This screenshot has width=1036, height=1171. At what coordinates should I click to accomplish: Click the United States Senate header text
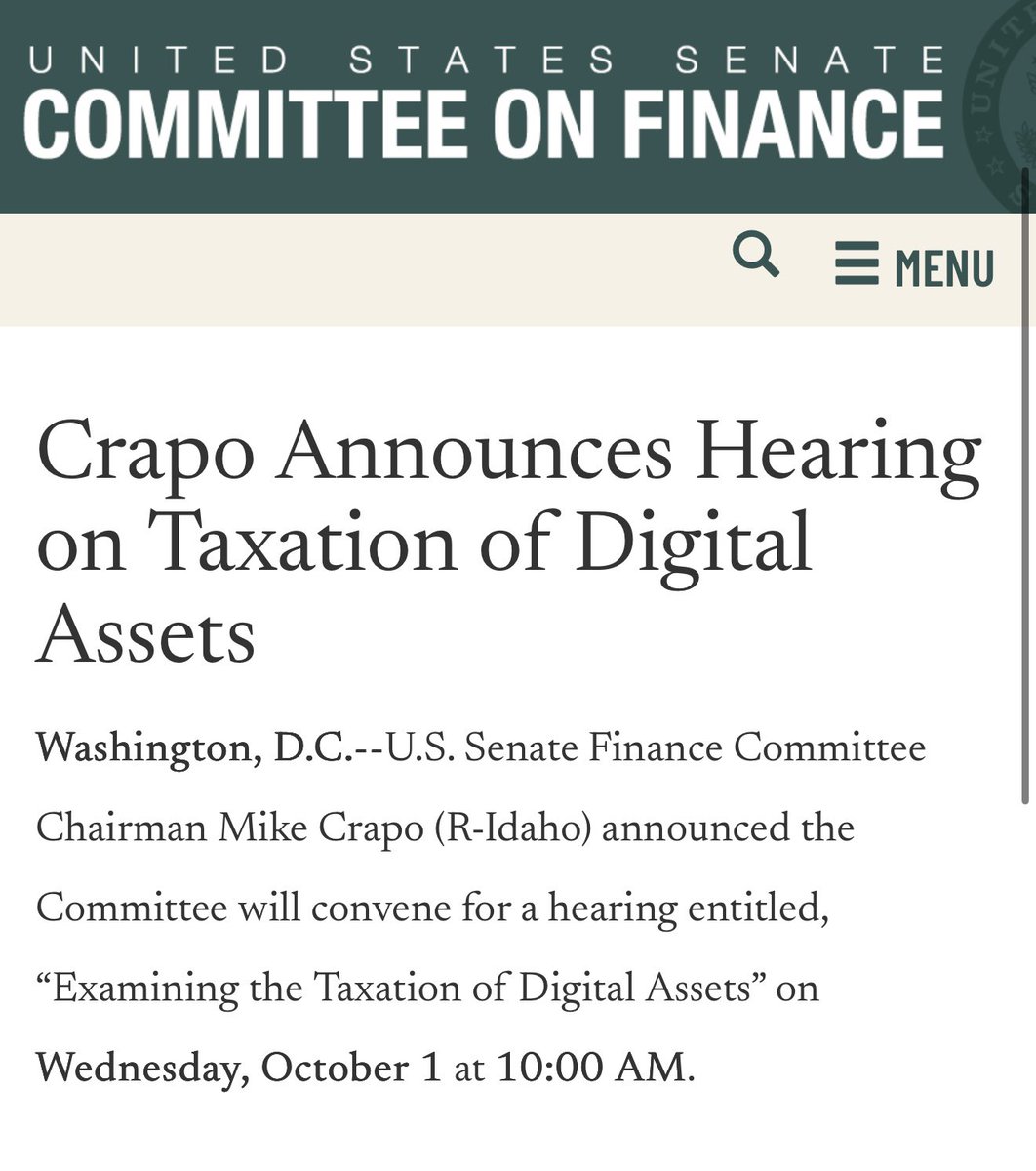click(x=487, y=61)
